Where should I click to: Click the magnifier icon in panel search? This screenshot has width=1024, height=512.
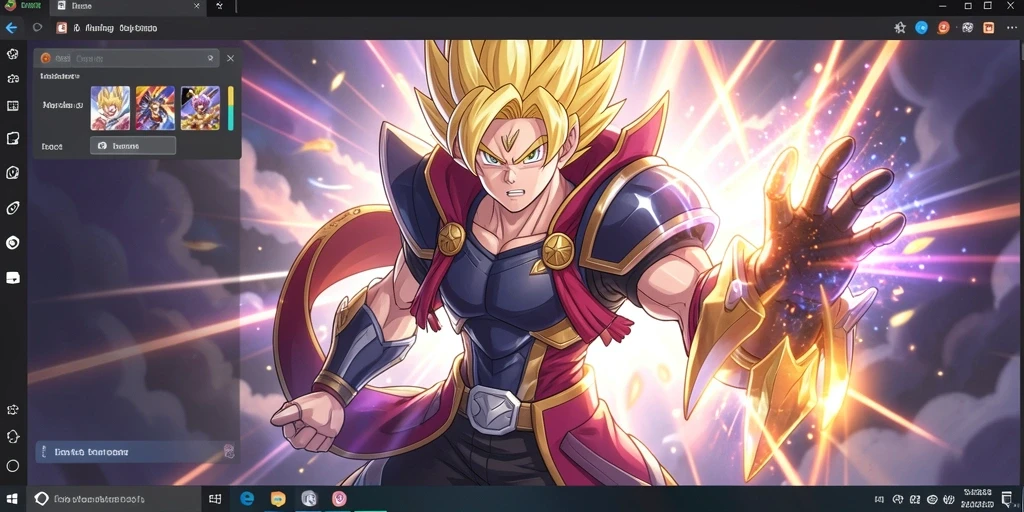(x=210, y=58)
